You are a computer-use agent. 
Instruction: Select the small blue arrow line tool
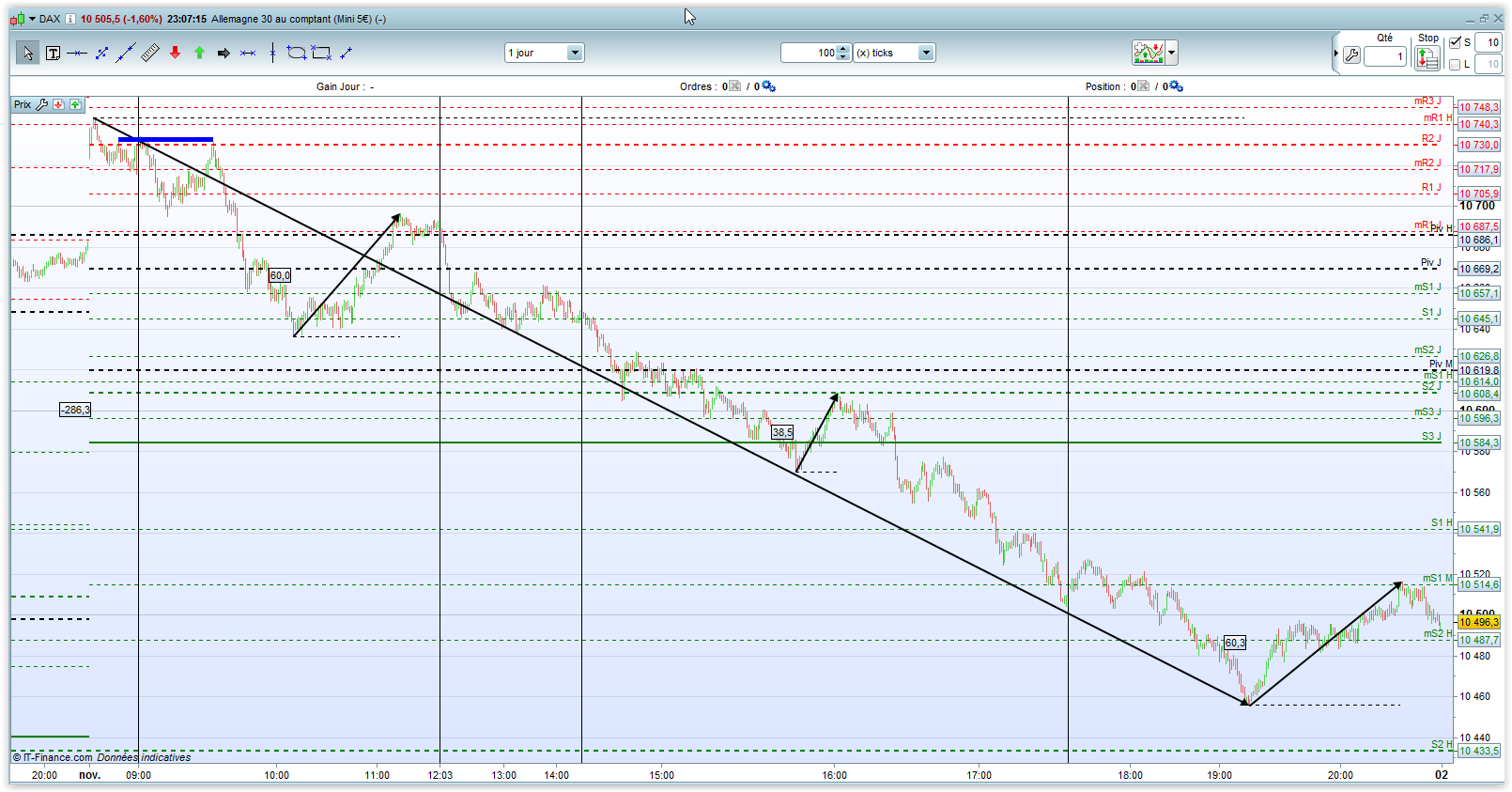[x=346, y=54]
